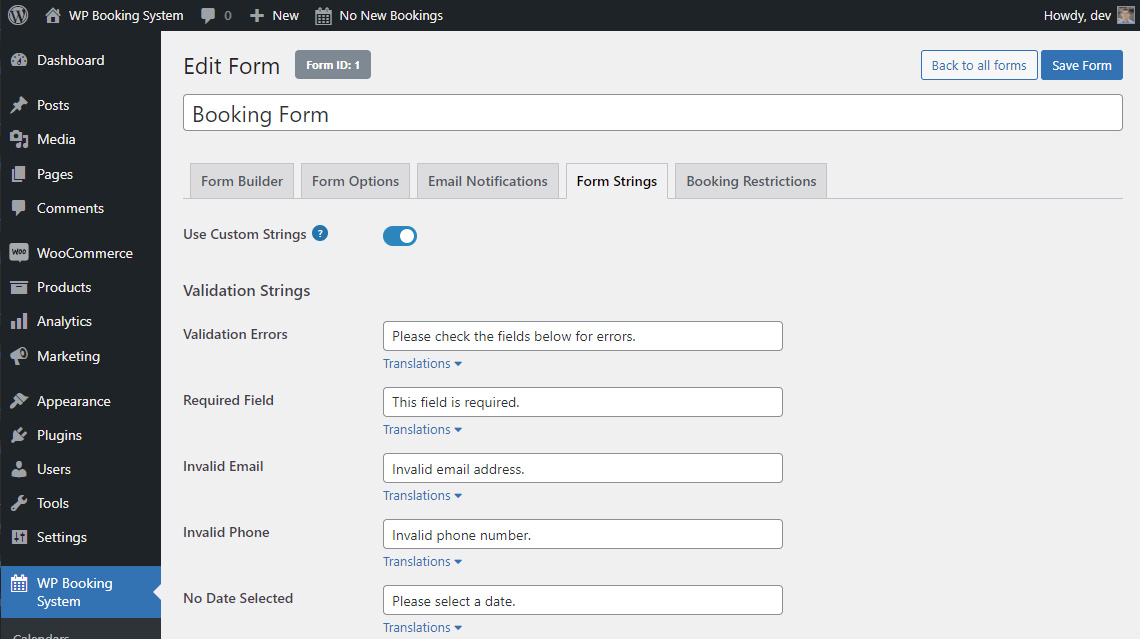The height and width of the screenshot is (639, 1140).
Task: Click the bookings calendar icon in admin bar
Action: coord(324,16)
